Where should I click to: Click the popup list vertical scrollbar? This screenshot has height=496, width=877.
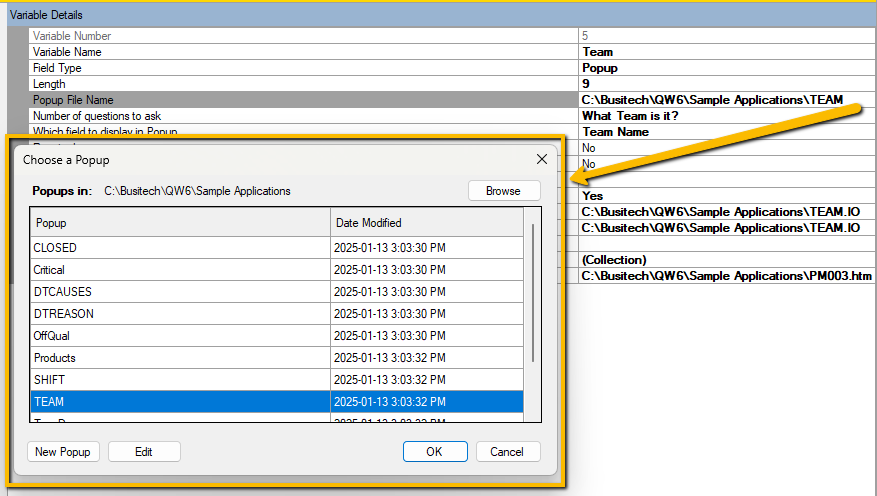coord(533,292)
